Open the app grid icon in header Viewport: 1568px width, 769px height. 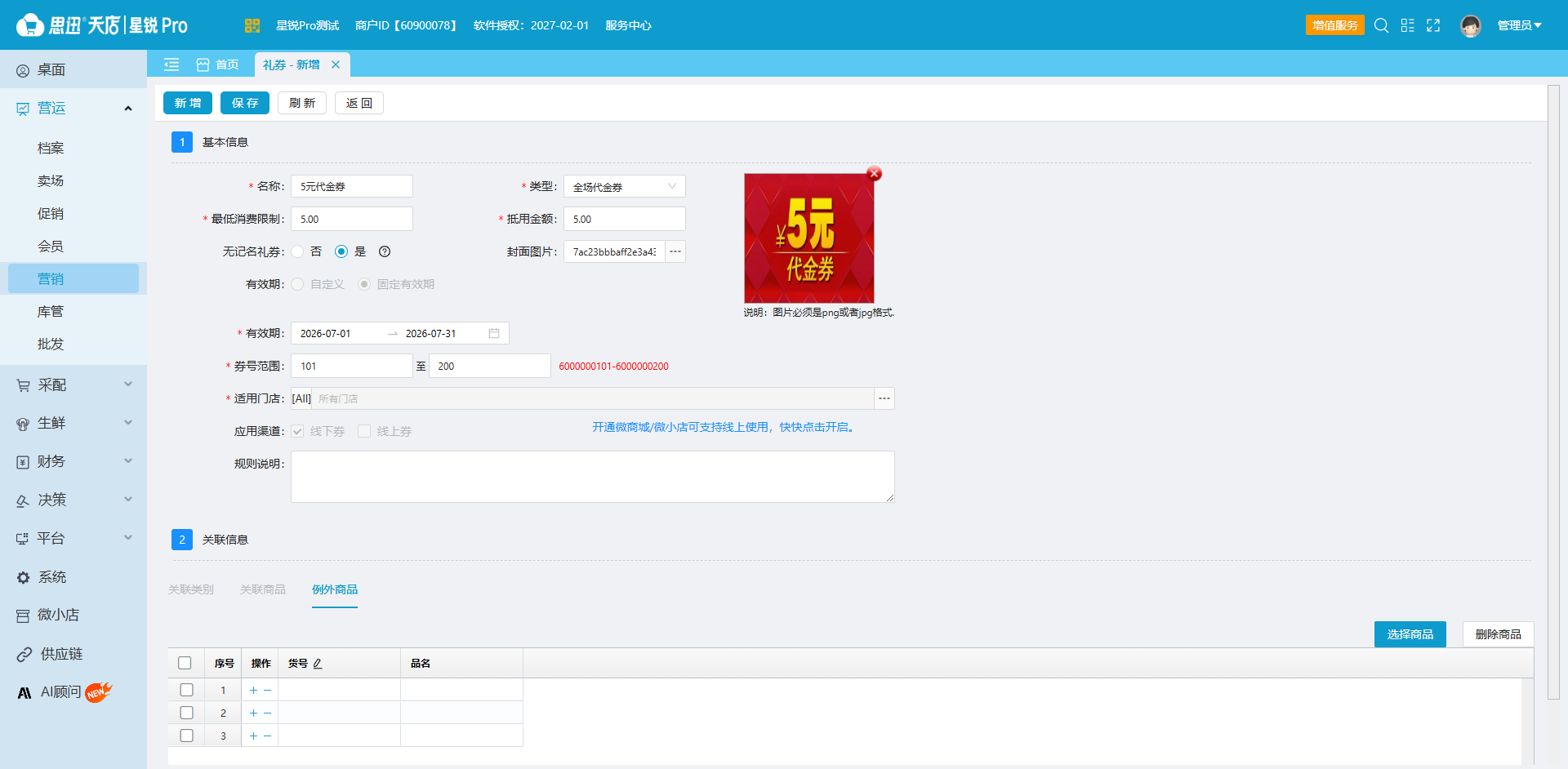tap(252, 25)
